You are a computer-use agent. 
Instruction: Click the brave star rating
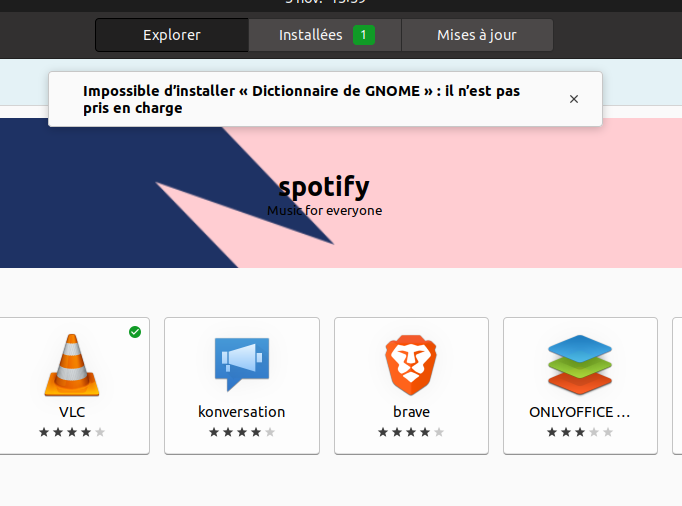pyautogui.click(x=411, y=432)
